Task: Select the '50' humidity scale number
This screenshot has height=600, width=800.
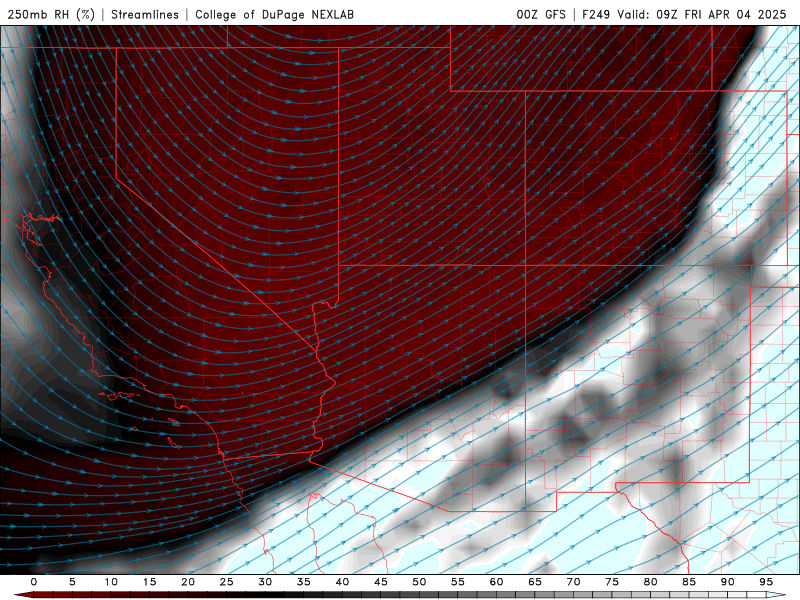Action: [419, 582]
